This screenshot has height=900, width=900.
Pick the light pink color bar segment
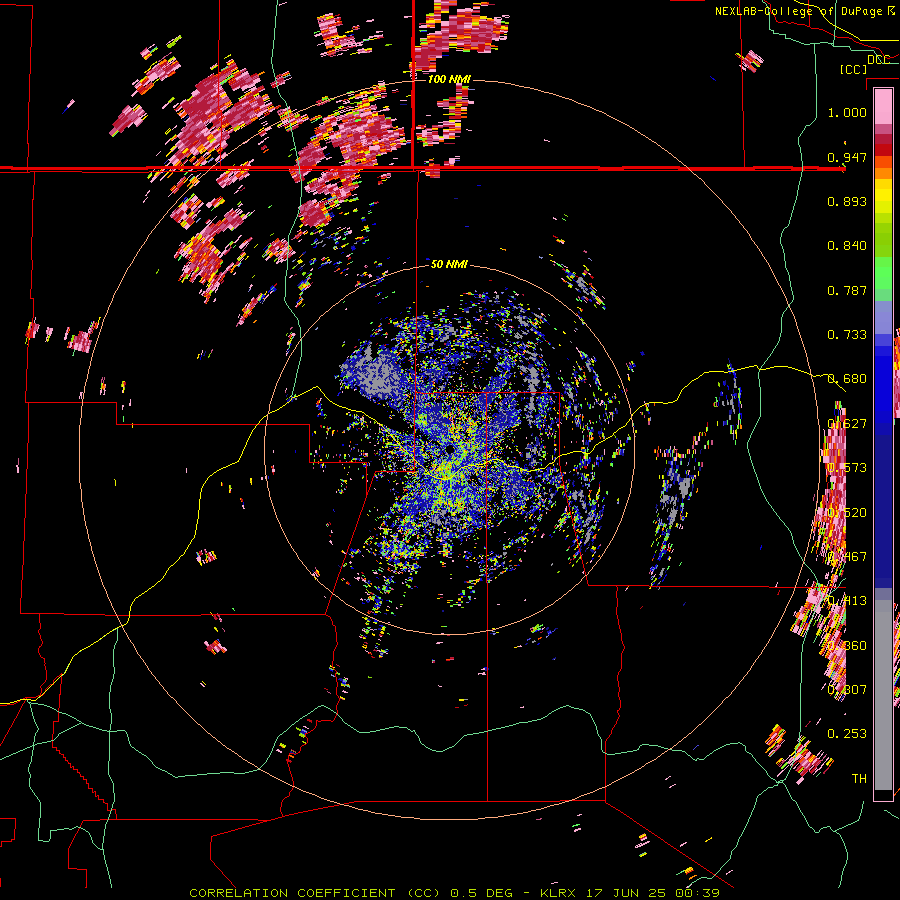coord(883,107)
